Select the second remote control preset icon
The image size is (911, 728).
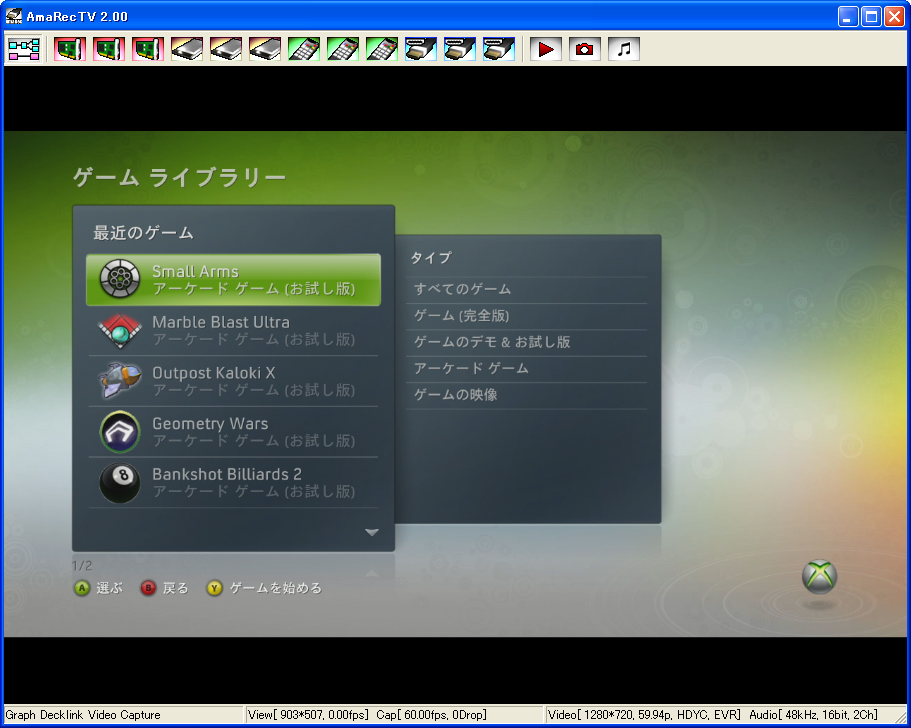pos(343,49)
